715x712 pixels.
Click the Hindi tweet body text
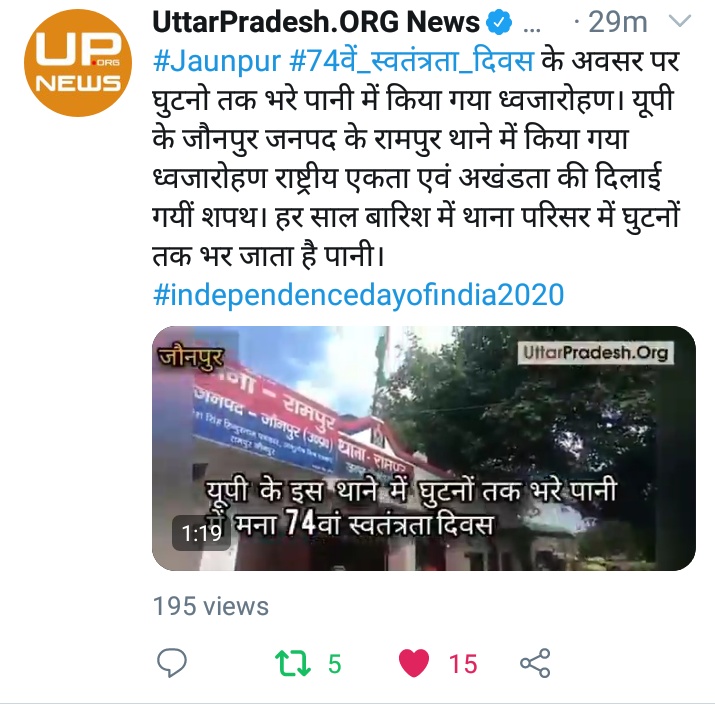tap(416, 158)
